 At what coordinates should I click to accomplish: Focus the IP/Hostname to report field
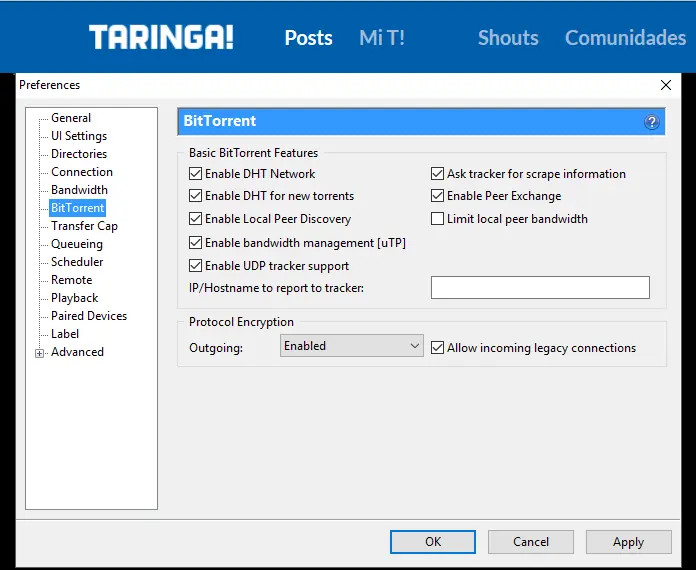click(x=540, y=288)
